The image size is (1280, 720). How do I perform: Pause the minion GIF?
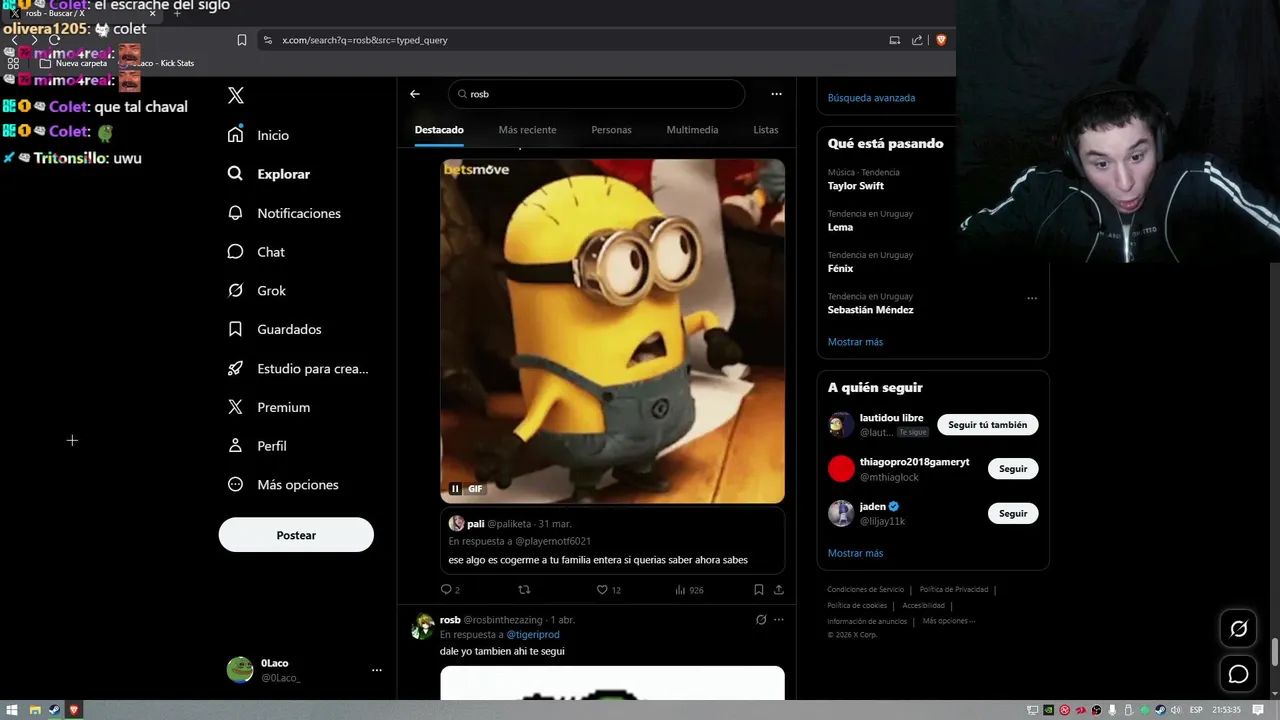(x=455, y=489)
